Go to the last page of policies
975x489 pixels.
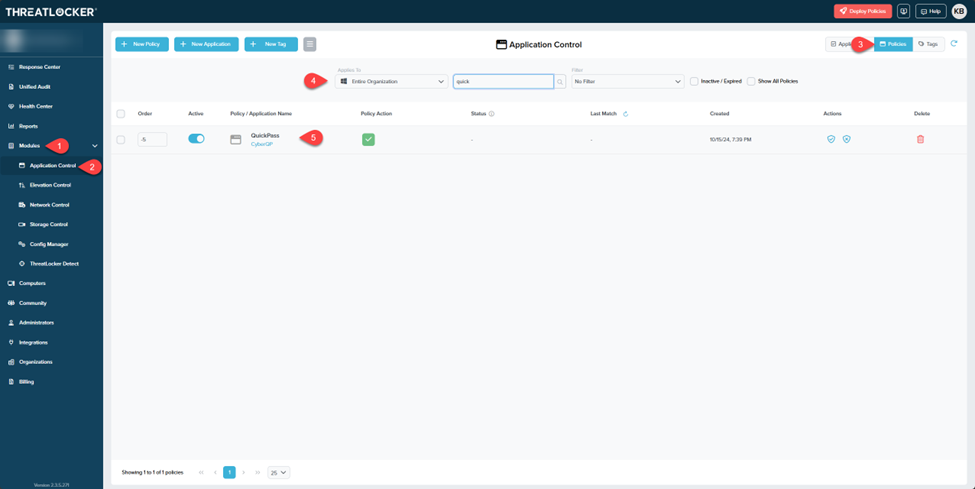click(258, 473)
